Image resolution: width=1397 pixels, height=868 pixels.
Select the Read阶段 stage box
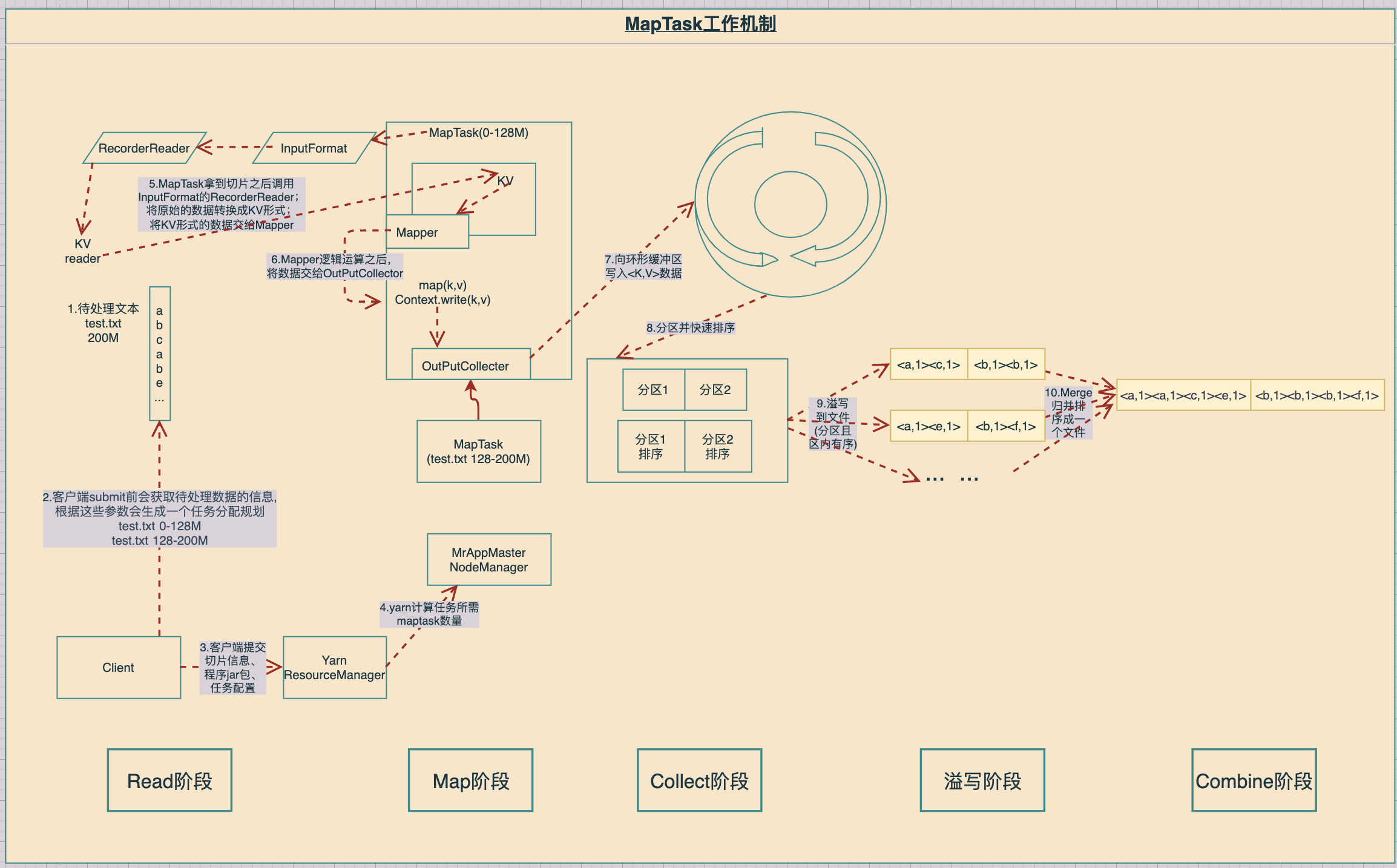(169, 781)
